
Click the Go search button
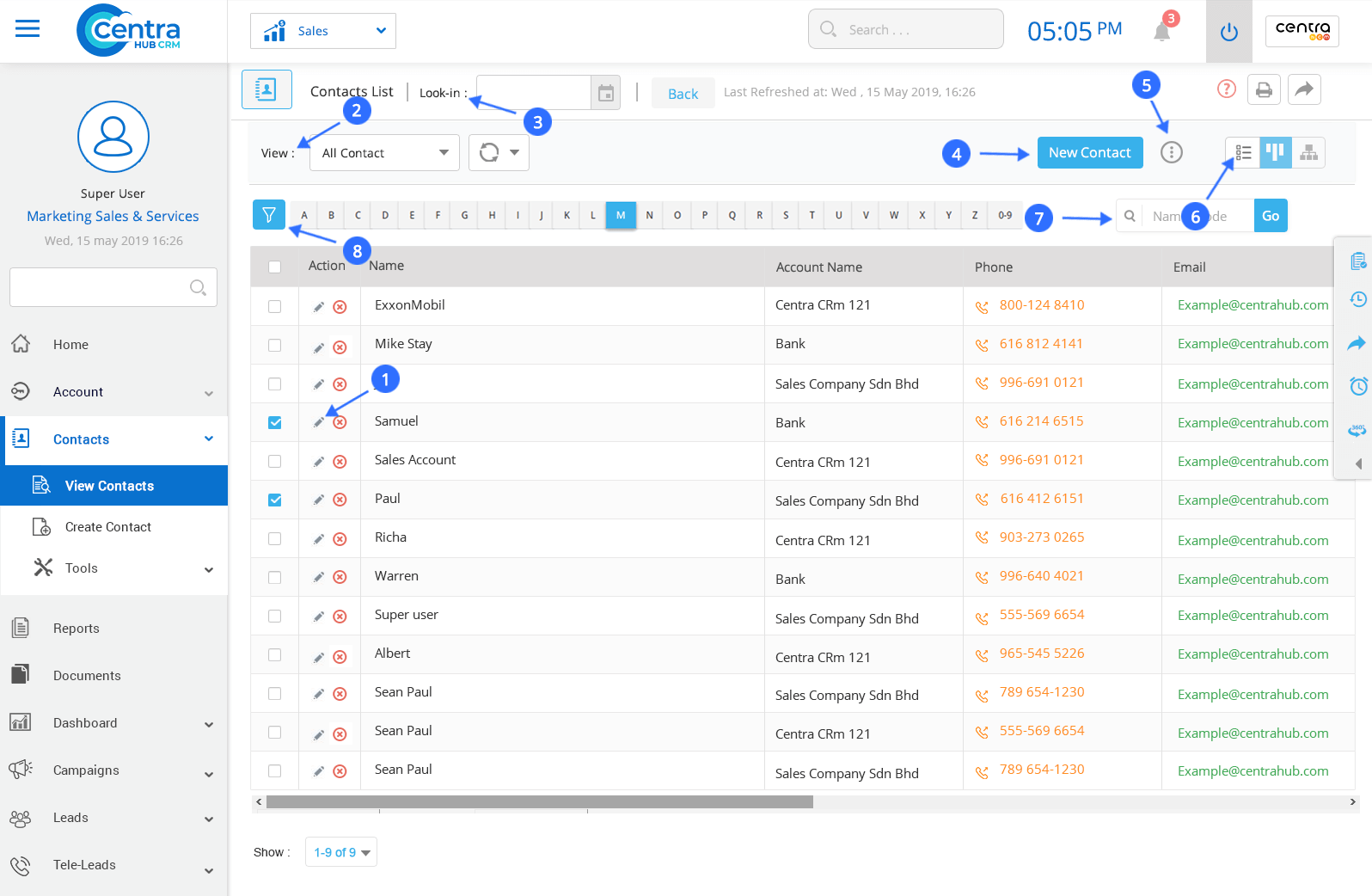point(1271,216)
